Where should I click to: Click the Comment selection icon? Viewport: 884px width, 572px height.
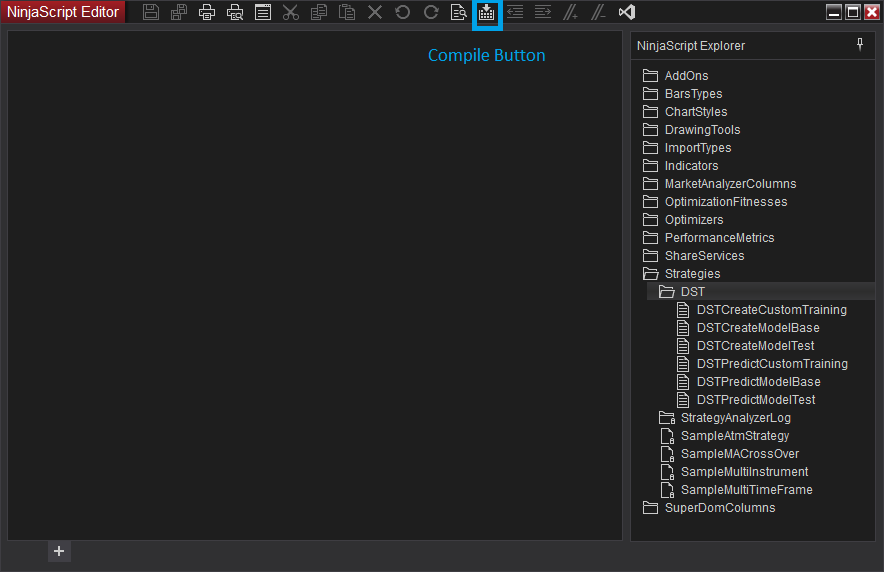[x=571, y=12]
